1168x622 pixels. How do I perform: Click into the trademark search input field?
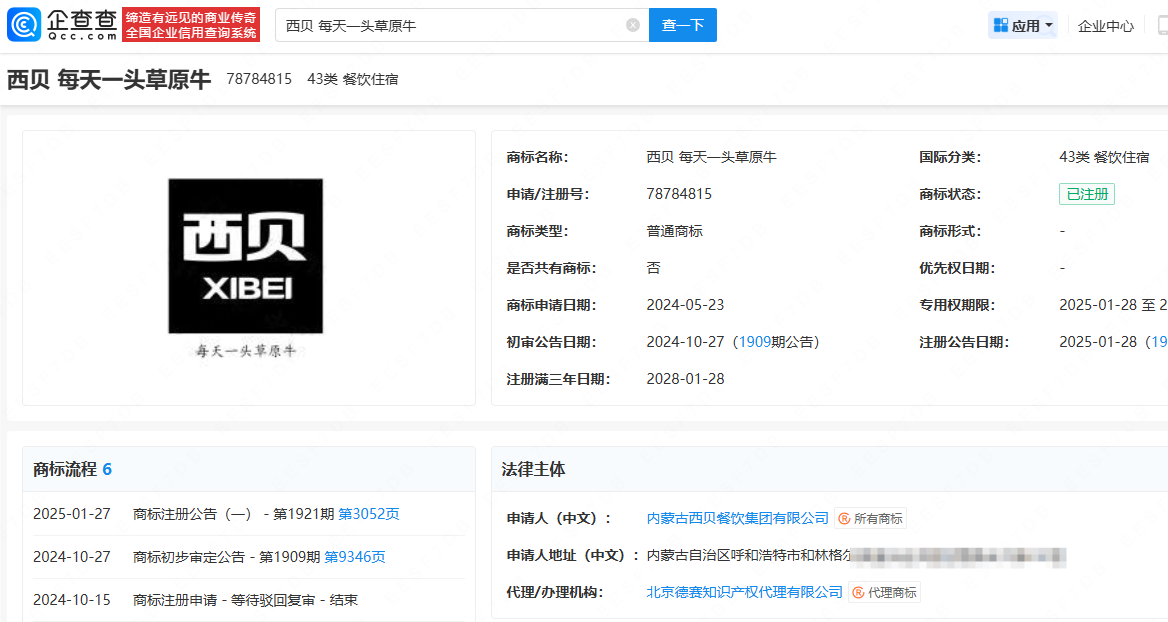click(x=450, y=25)
